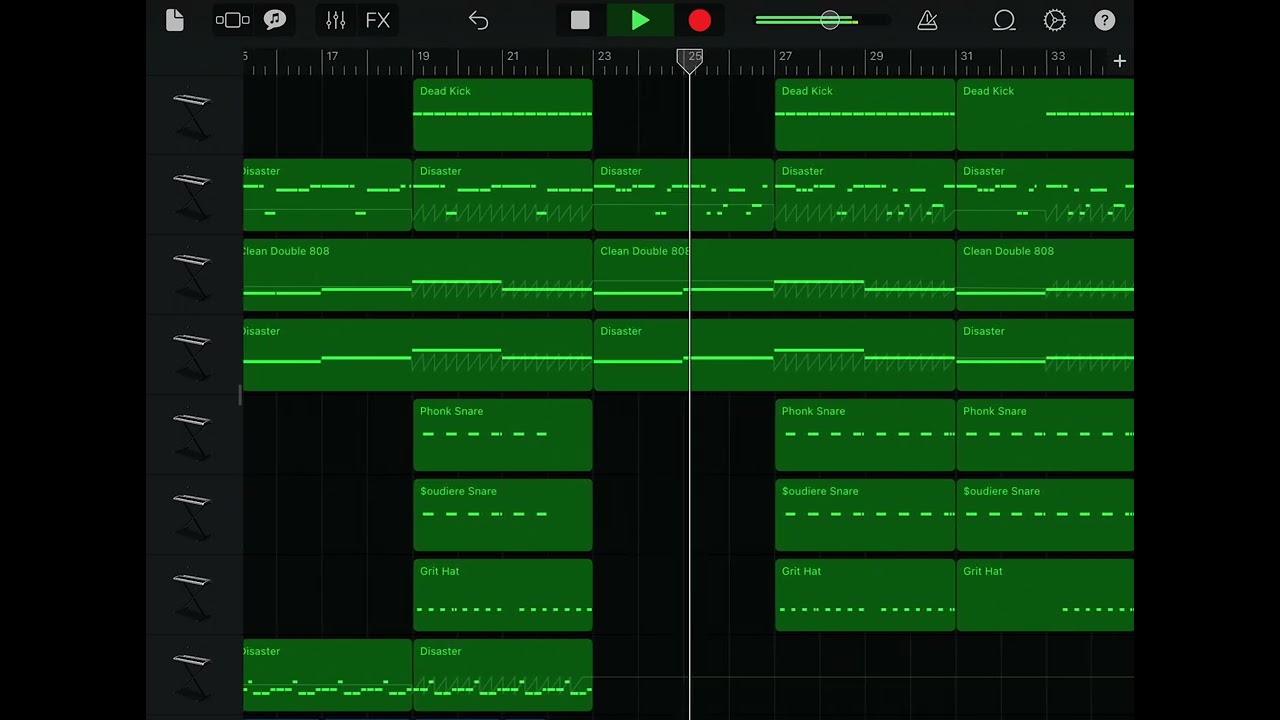Adjust the master volume slider knob
The width and height of the screenshot is (1280, 720).
(x=830, y=20)
